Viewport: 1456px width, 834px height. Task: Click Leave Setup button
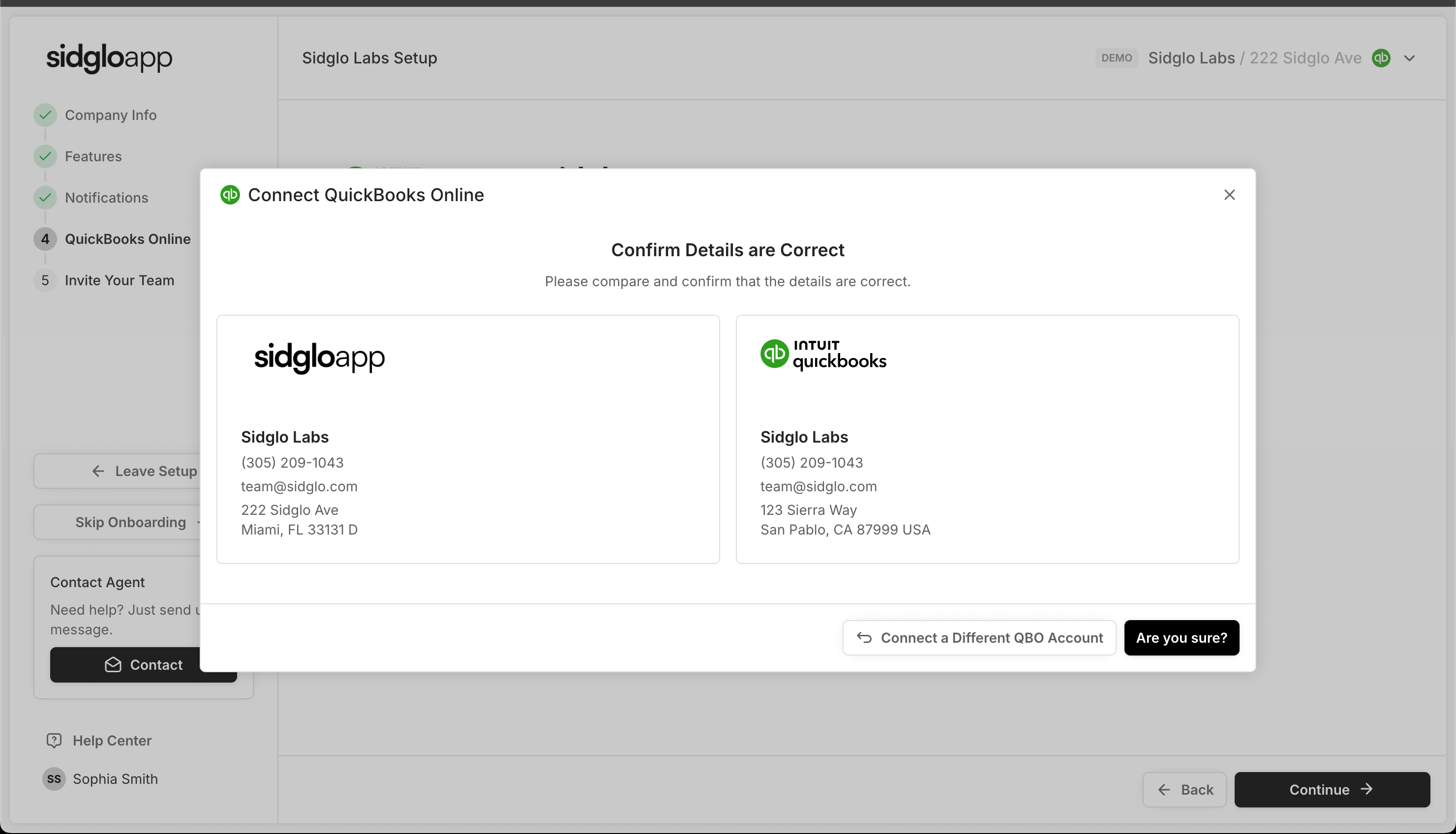click(144, 471)
